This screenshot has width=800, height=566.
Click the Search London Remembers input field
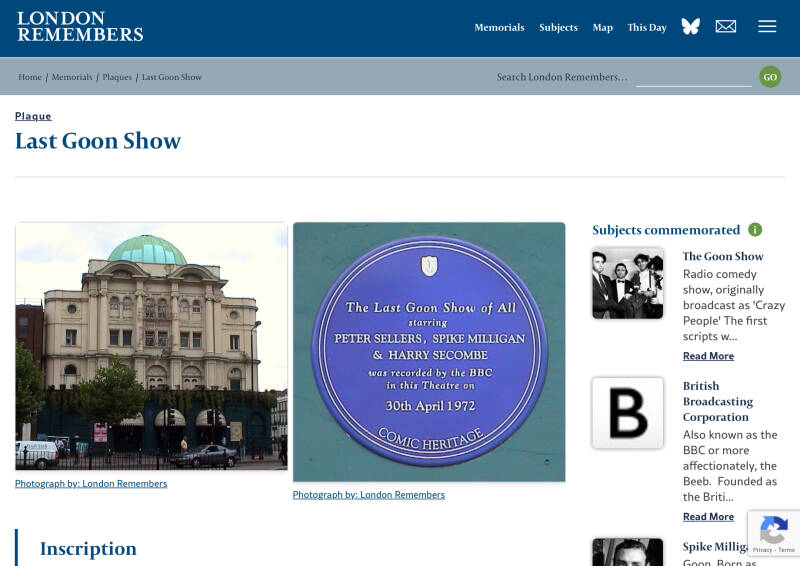(x=693, y=78)
